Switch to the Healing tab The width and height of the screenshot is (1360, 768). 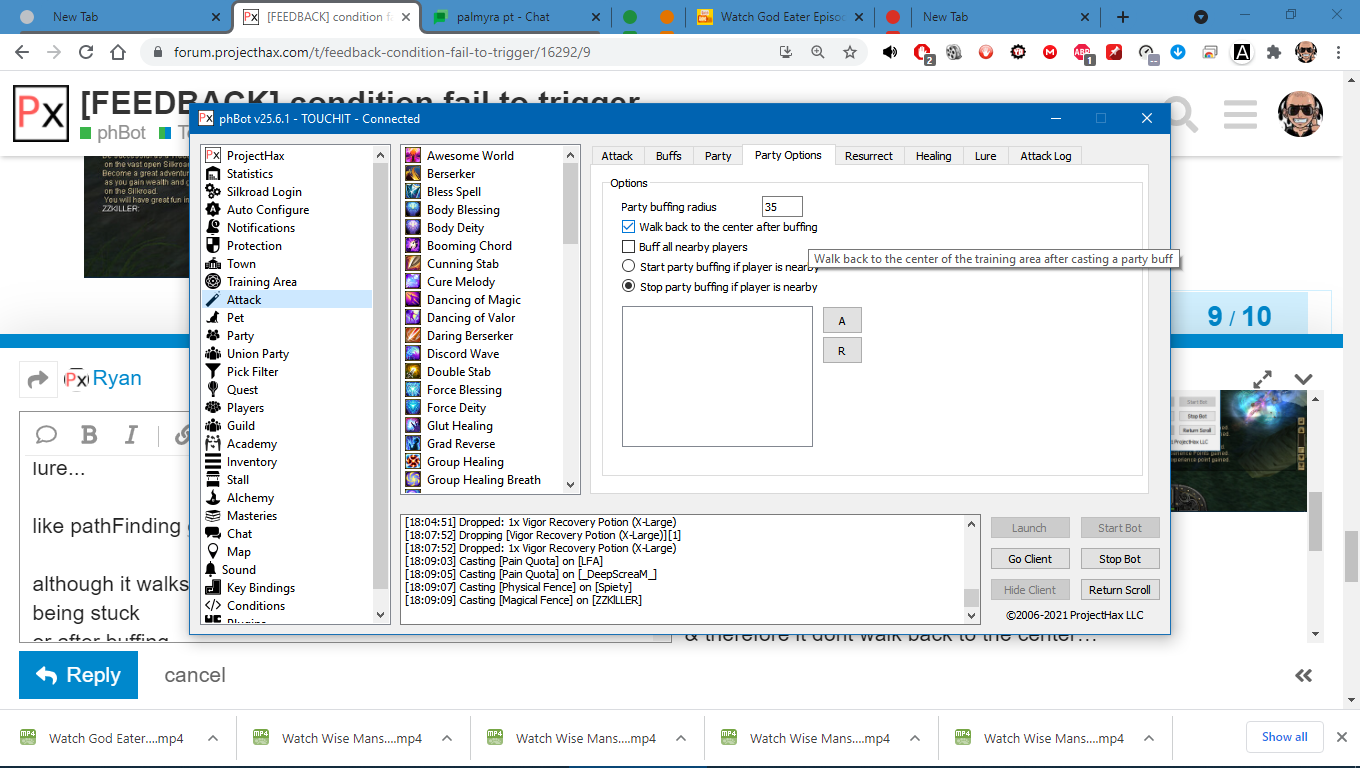[933, 156]
